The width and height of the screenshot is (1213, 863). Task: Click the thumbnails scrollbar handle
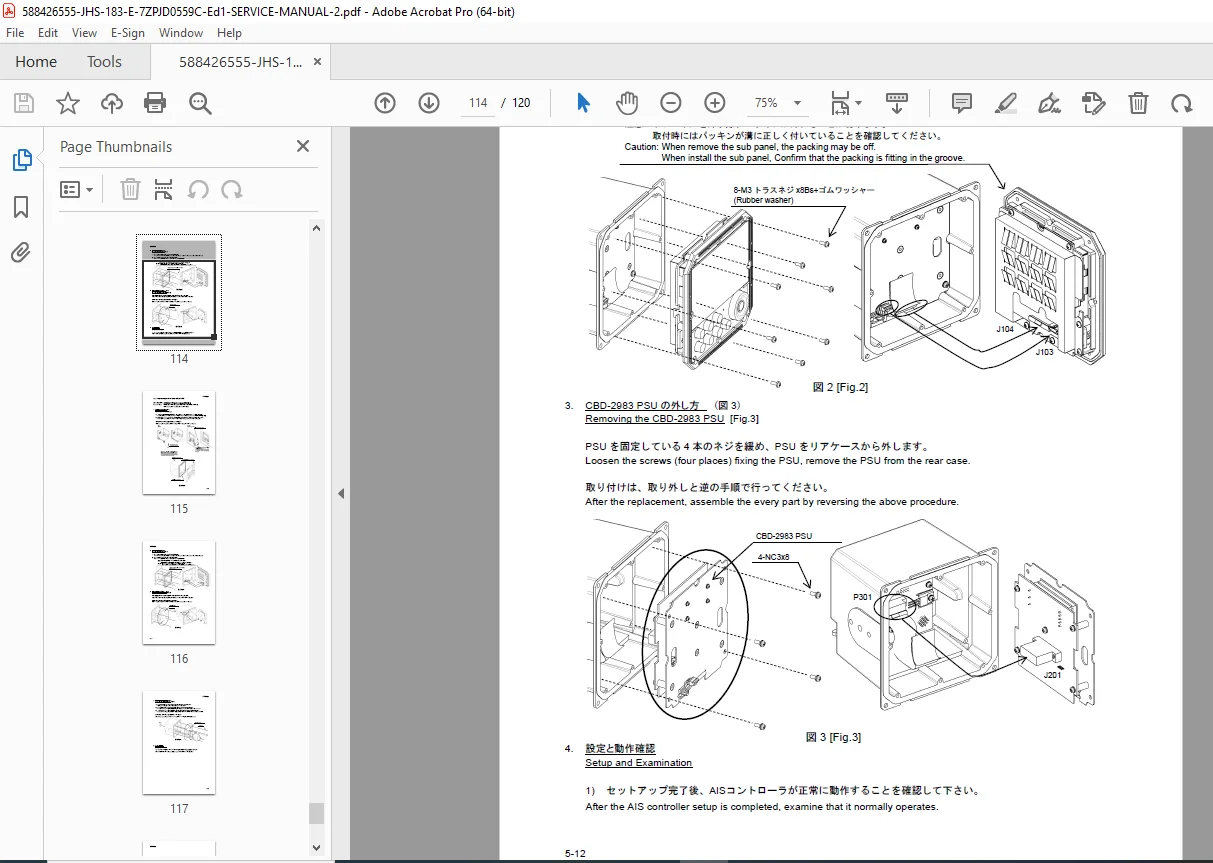tap(316, 813)
